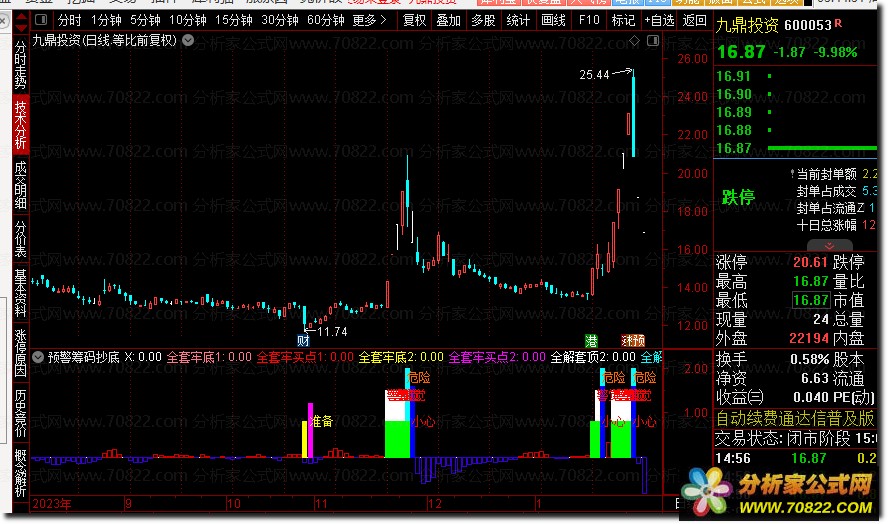Select the 16.90 price row

coord(795,94)
